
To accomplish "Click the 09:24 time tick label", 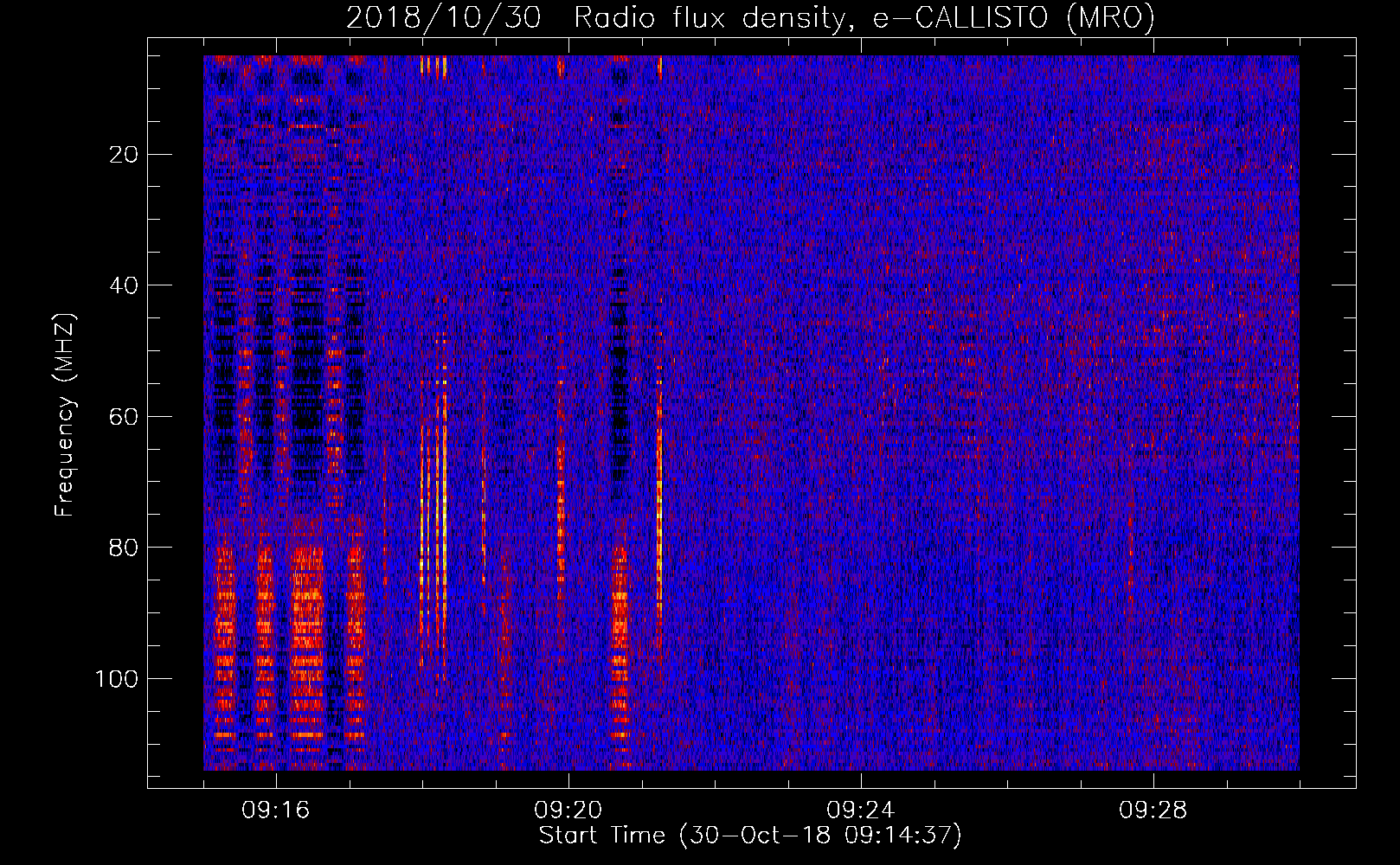I will [861, 811].
